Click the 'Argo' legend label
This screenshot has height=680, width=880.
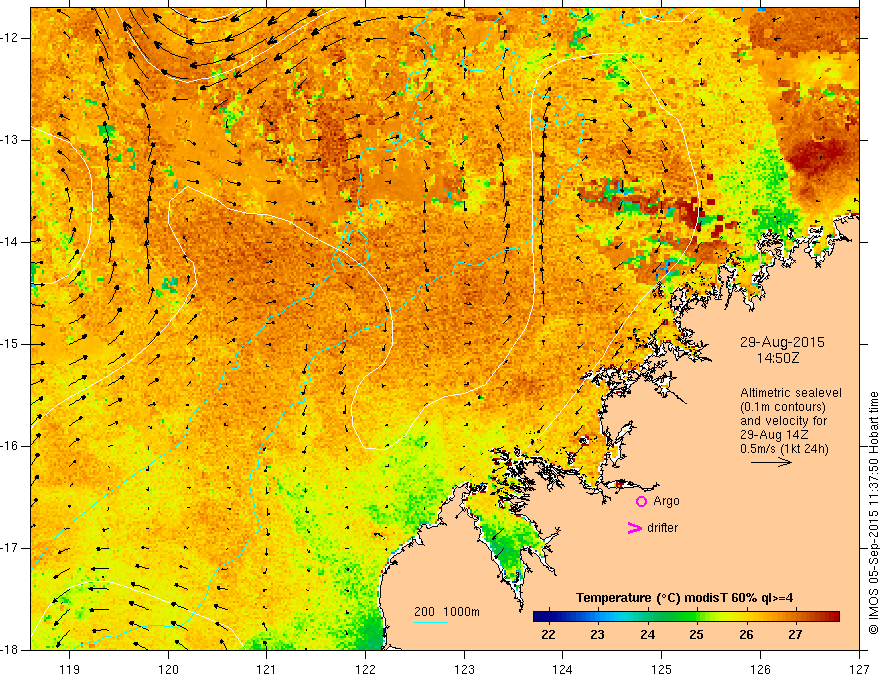(x=666, y=501)
